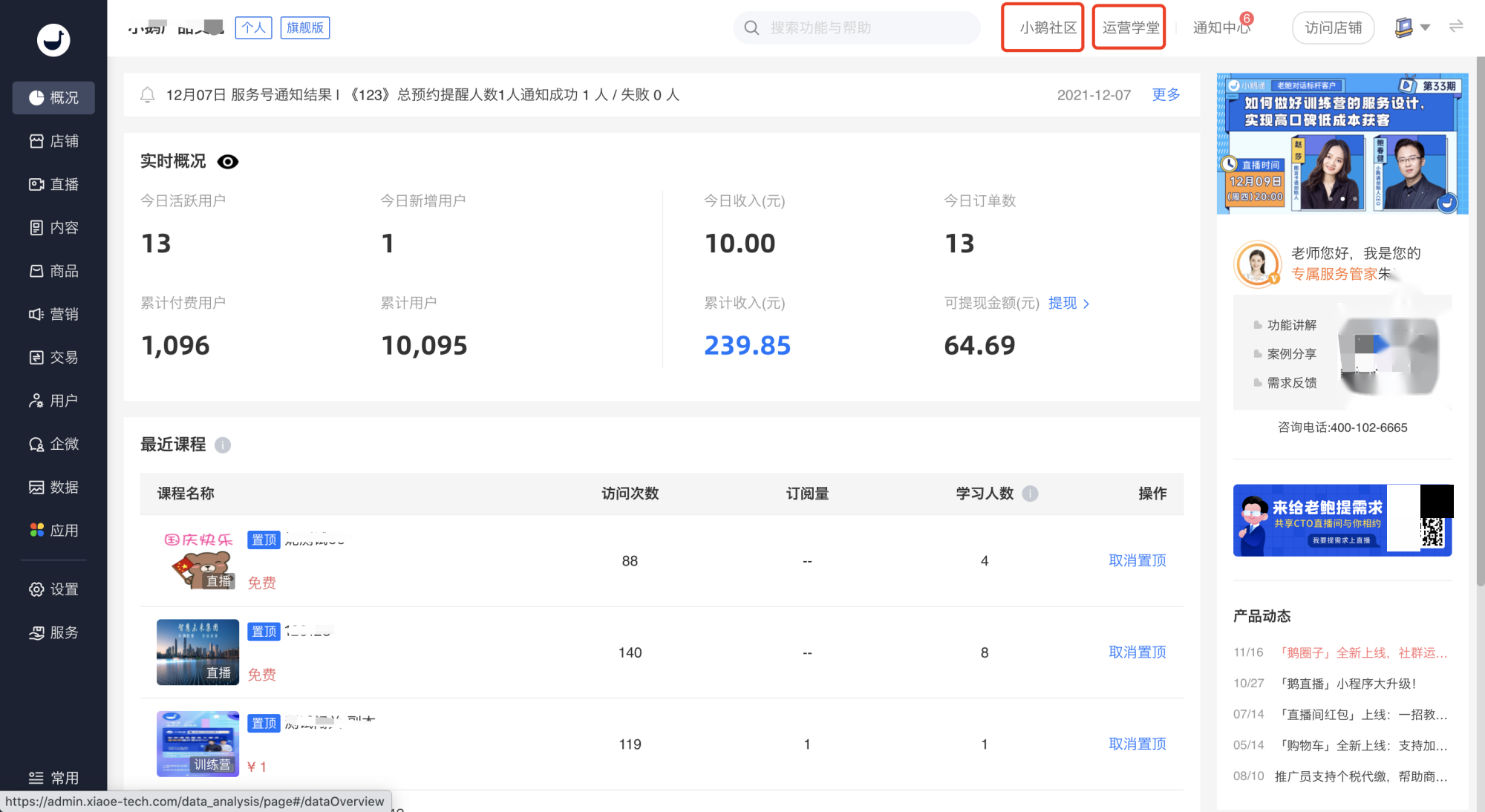Open the 店铺 shop section
This screenshot has width=1485, height=812.
pos(53,141)
